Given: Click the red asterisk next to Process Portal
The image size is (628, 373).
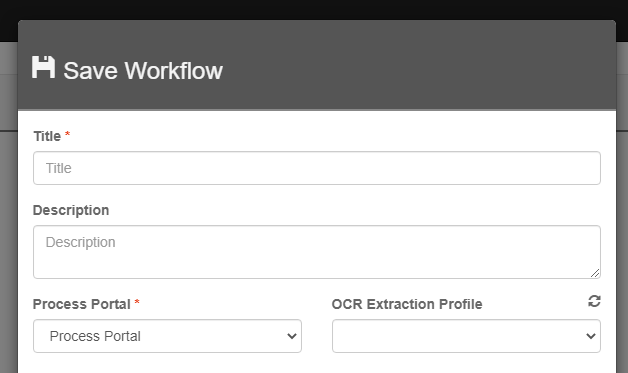Looking at the screenshot, I should (x=137, y=302).
